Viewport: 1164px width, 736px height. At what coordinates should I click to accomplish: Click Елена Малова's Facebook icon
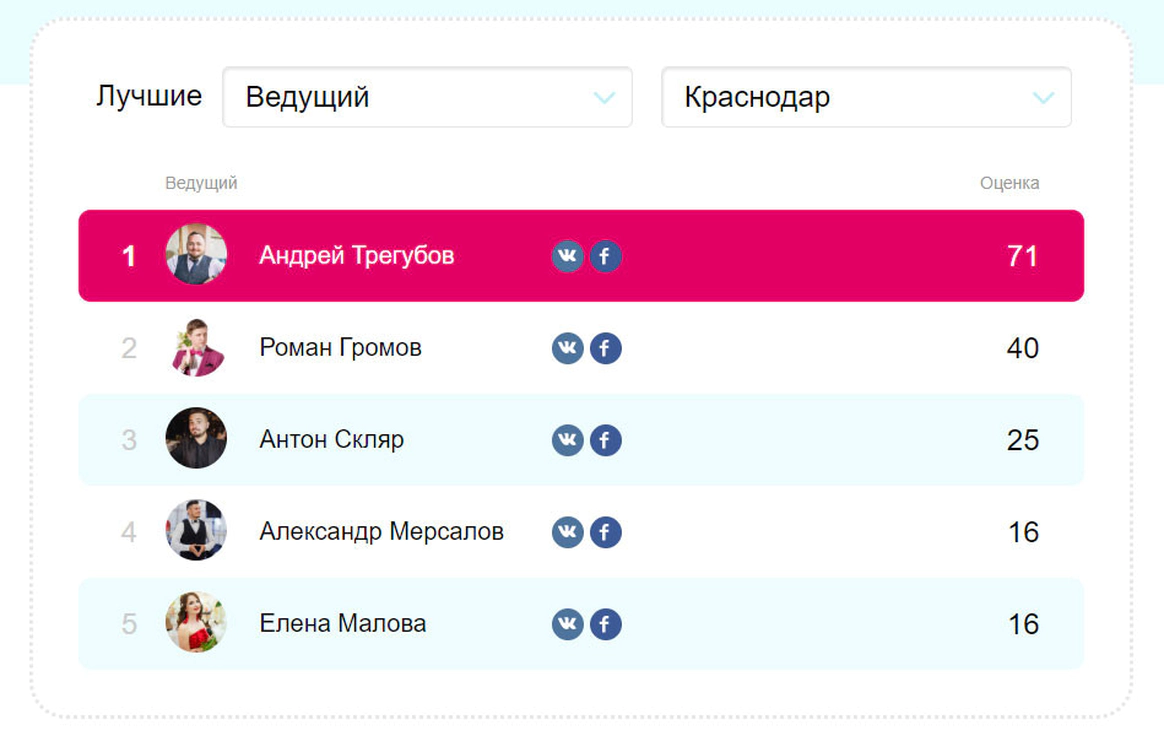[x=605, y=624]
